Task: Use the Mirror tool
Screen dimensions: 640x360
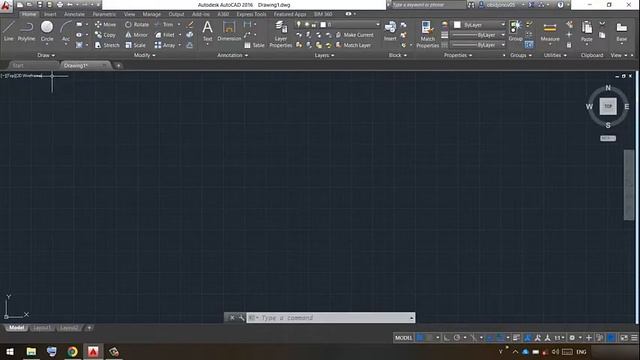Action: tap(136, 35)
